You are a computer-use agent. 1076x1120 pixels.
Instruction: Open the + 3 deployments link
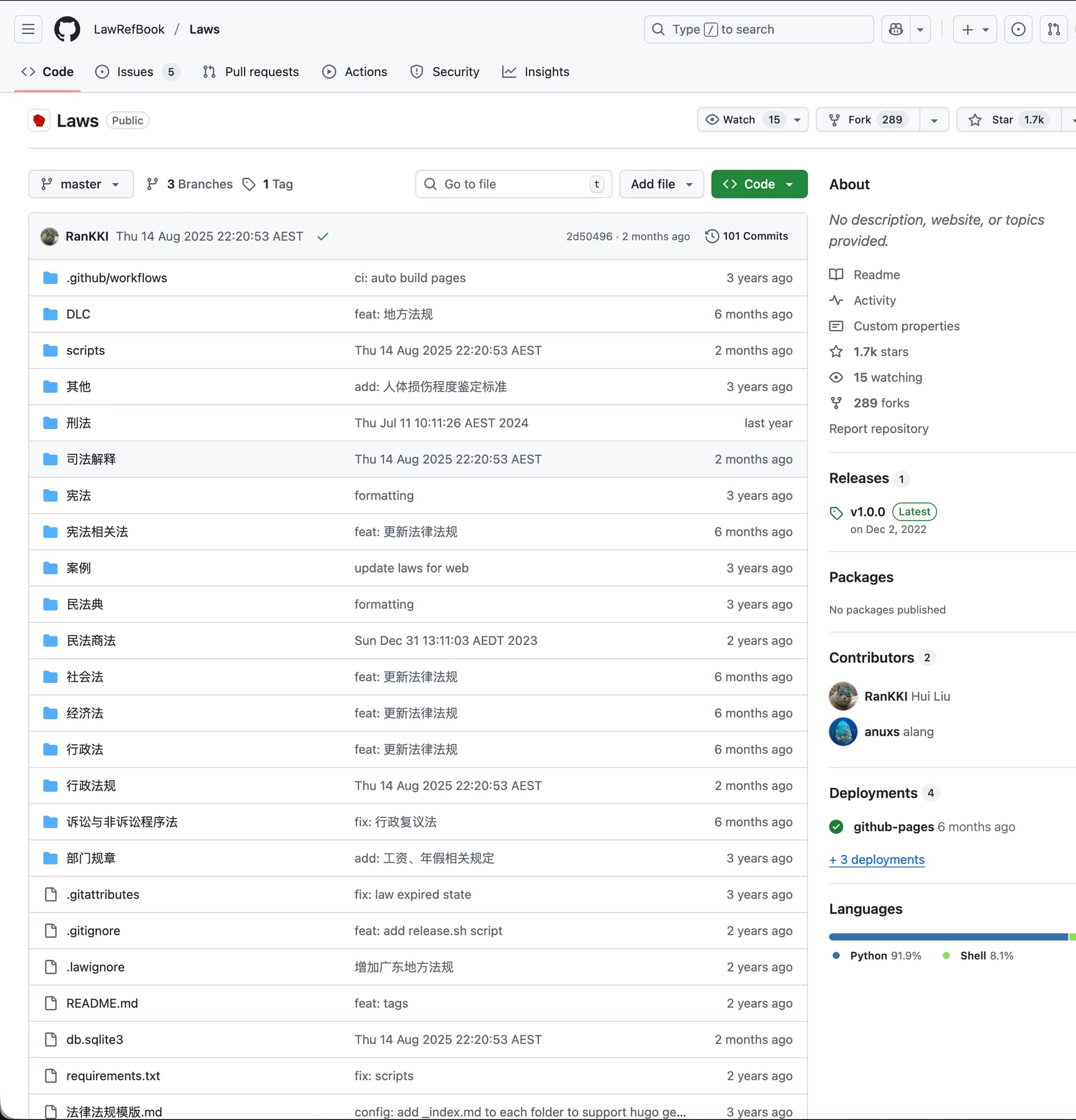(x=876, y=859)
